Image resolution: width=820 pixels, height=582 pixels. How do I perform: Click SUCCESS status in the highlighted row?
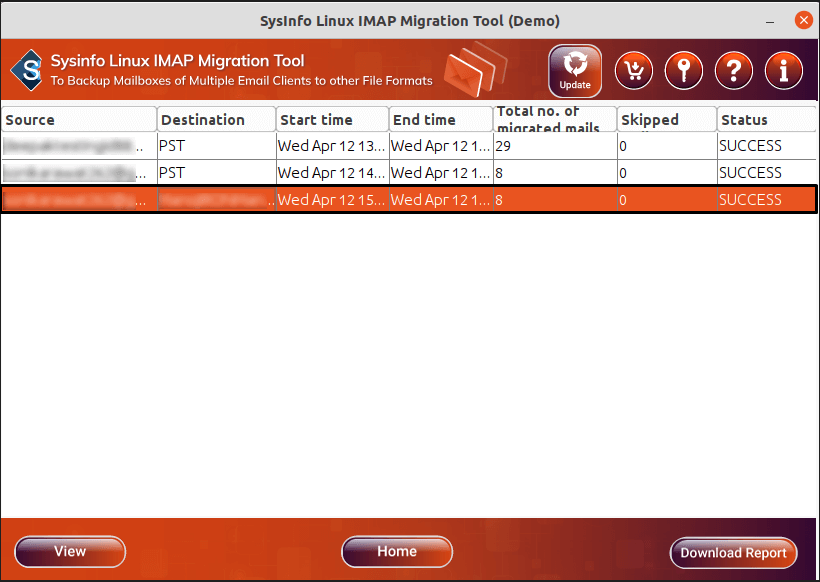point(766,200)
